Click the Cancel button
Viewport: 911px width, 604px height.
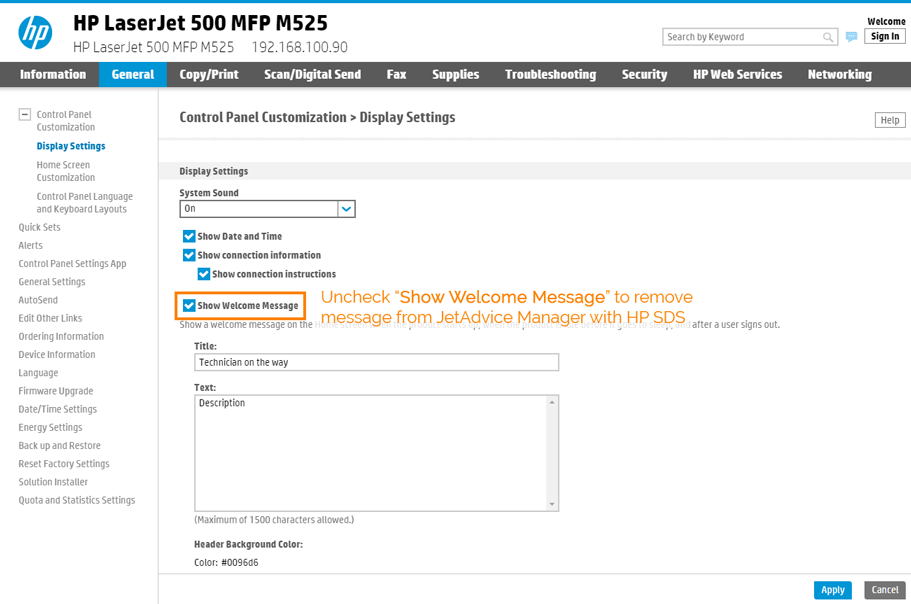(884, 590)
